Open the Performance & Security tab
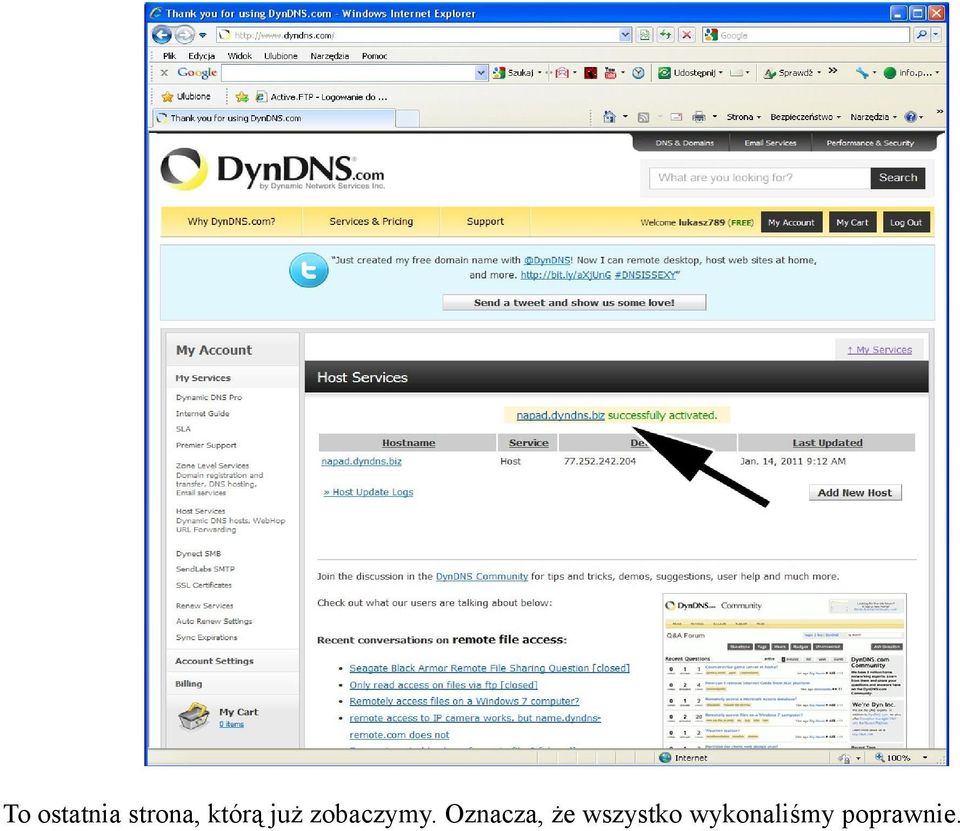The height and width of the screenshot is (831, 960). pyautogui.click(x=869, y=143)
